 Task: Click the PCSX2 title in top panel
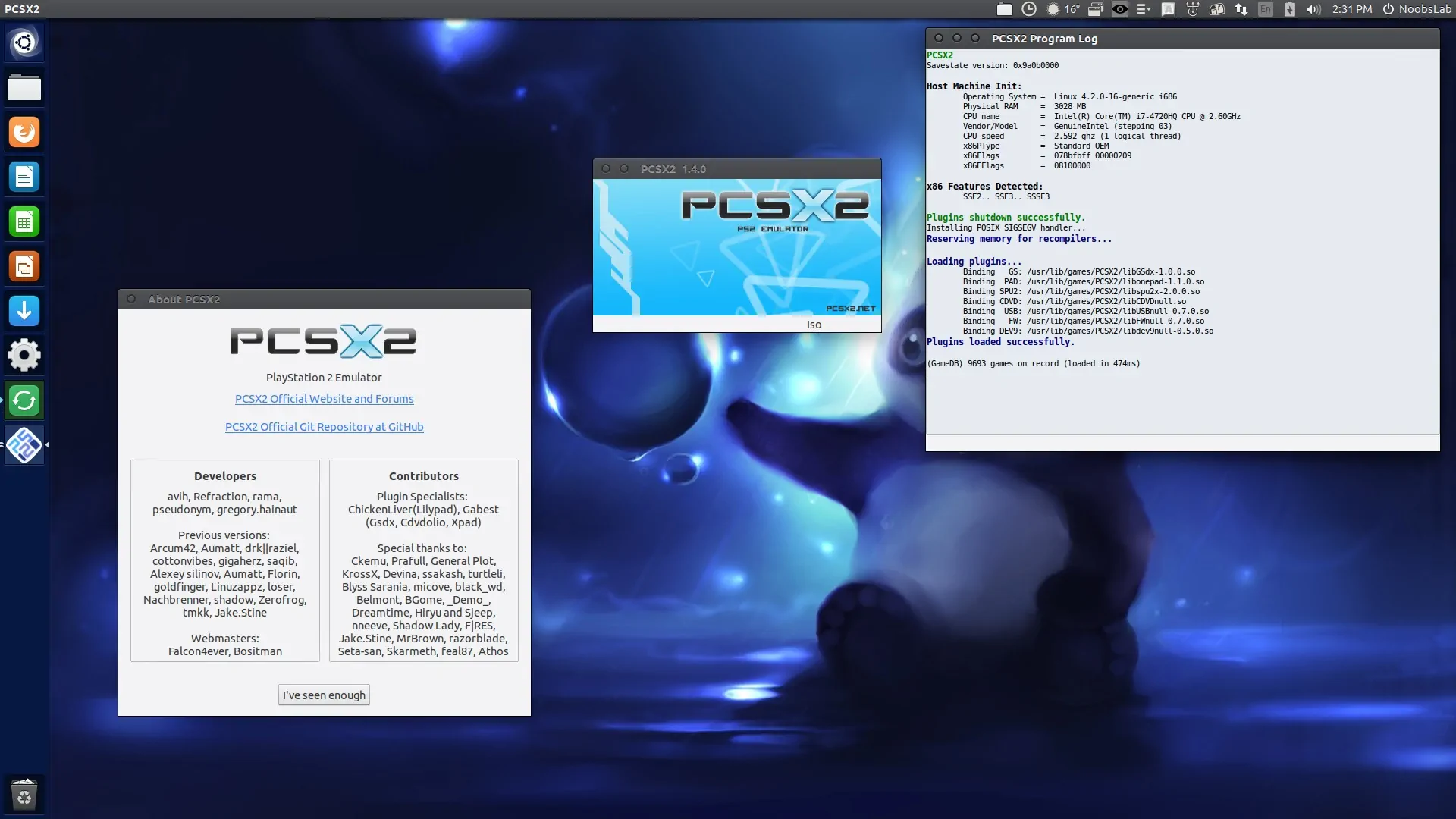[x=22, y=9]
